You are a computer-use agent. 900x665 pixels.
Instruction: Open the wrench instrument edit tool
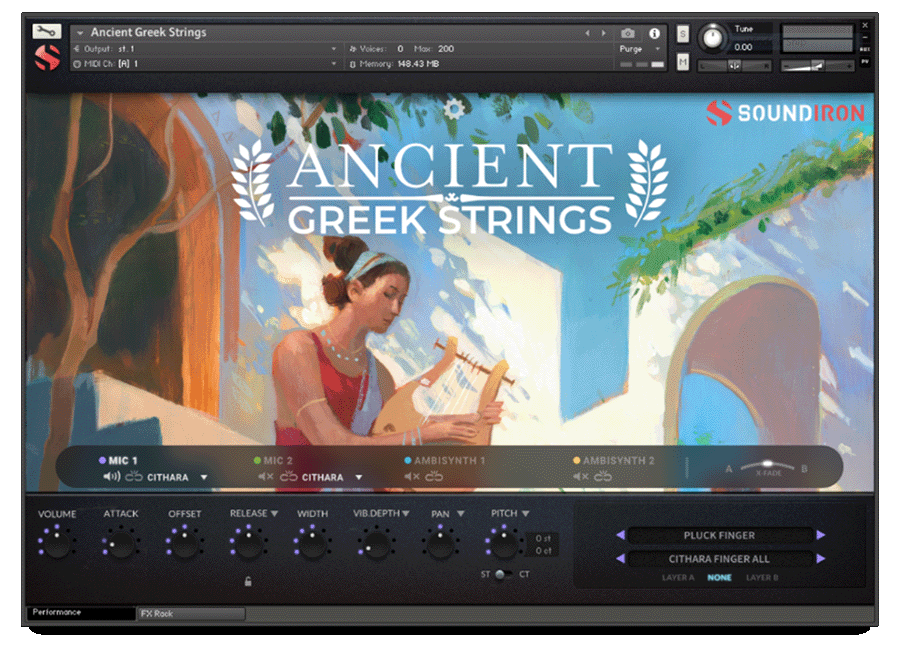pyautogui.click(x=46, y=31)
